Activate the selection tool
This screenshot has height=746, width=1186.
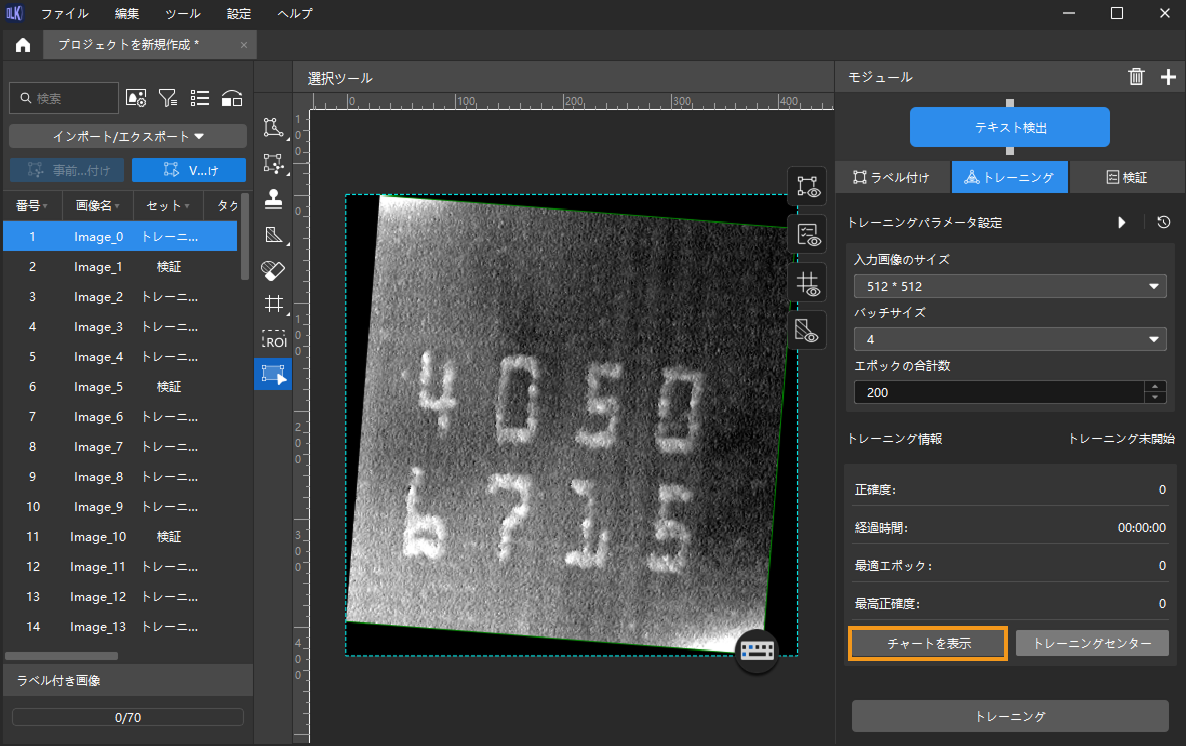[x=273, y=374]
